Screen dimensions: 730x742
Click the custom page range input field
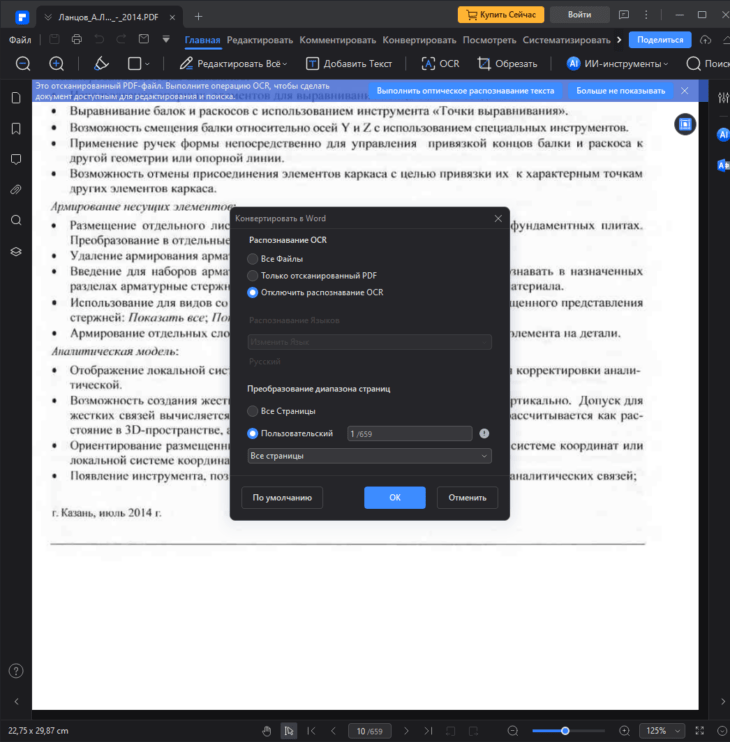tap(410, 433)
